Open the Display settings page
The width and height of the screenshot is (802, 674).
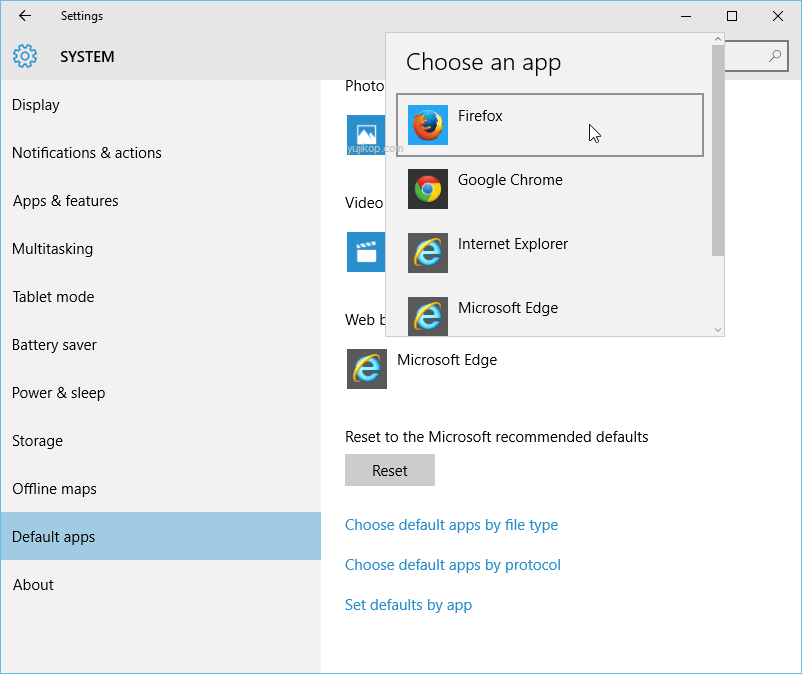(161, 105)
